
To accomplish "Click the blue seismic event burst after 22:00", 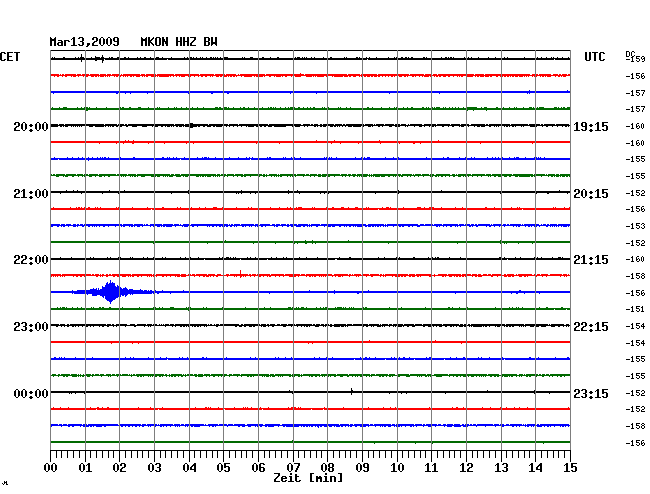I will [x=111, y=292].
